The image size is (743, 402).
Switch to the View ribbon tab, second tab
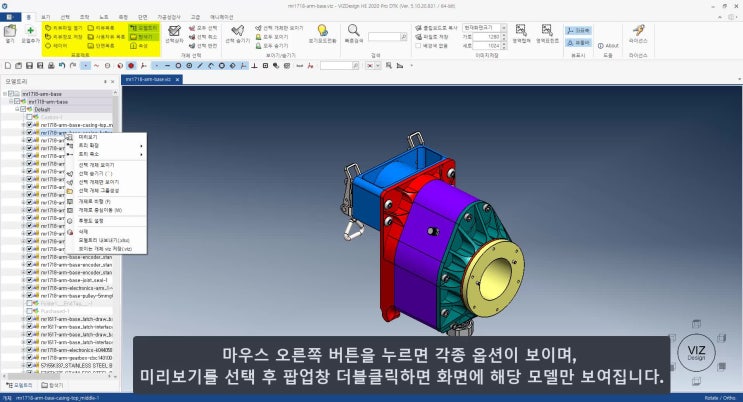[x=45, y=17]
